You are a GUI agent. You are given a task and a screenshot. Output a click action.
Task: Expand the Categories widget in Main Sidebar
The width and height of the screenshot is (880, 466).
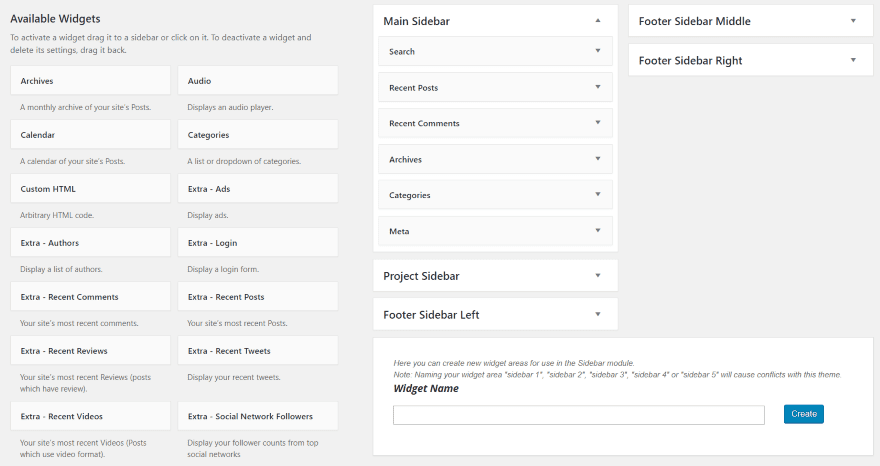[597, 195]
